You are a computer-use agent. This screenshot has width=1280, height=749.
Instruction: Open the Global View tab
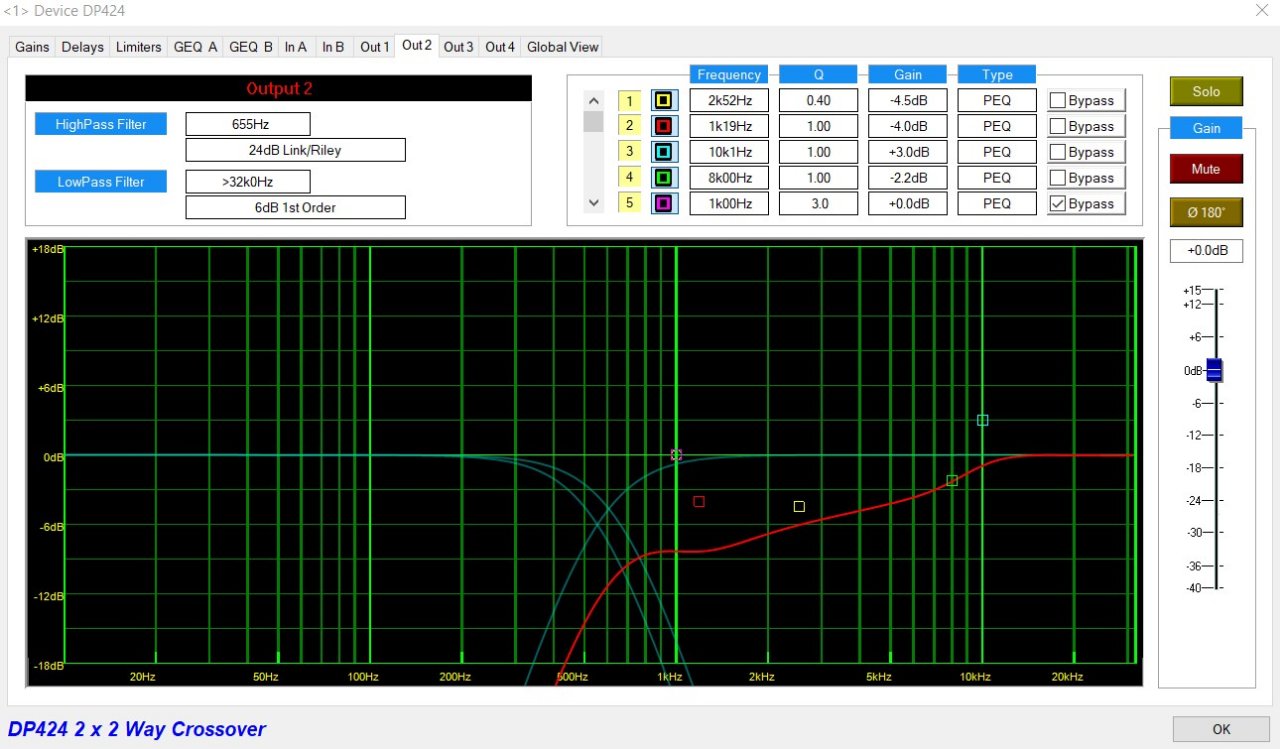pyautogui.click(x=562, y=47)
